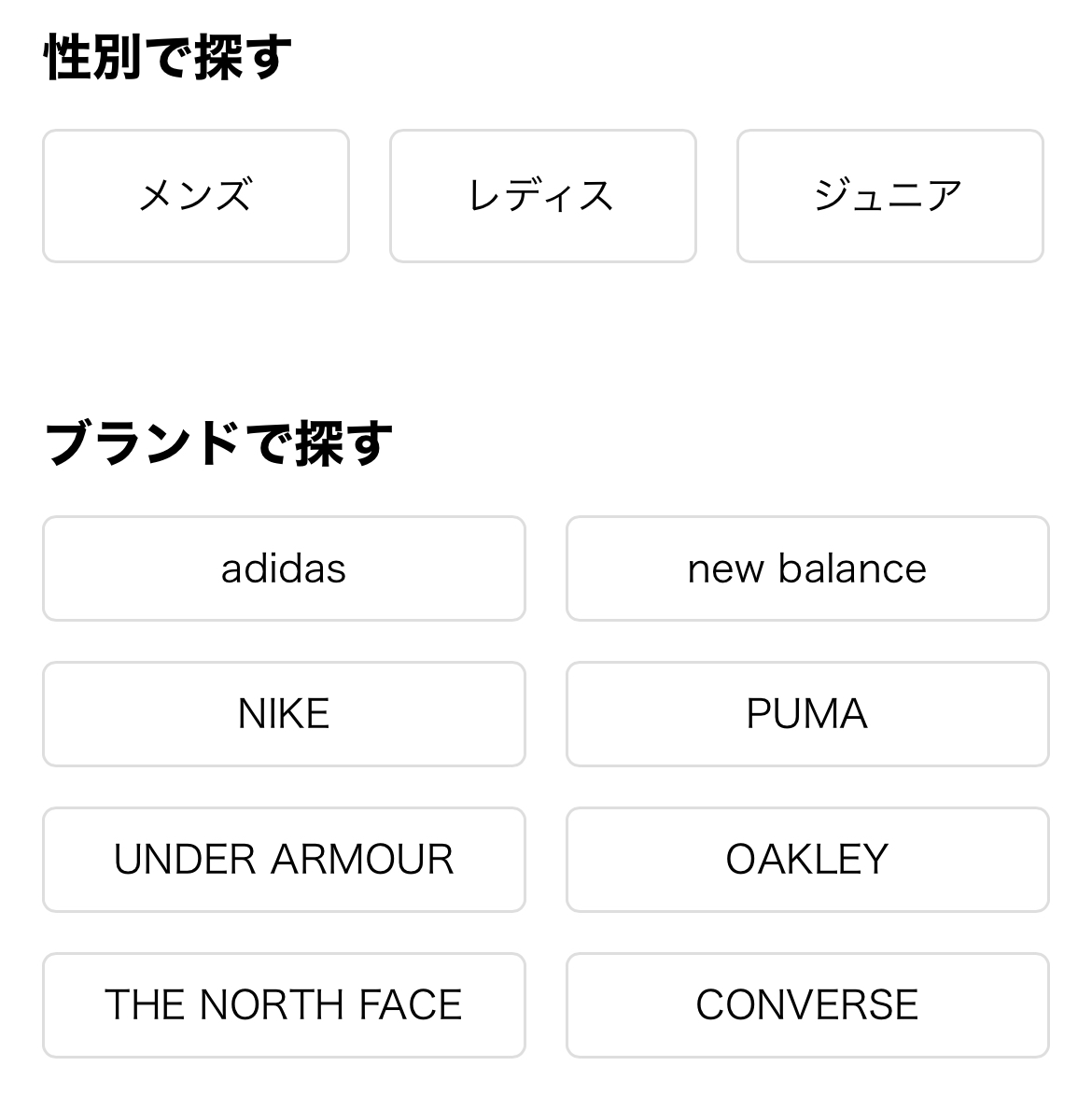Filter products by Puma brand

(807, 714)
